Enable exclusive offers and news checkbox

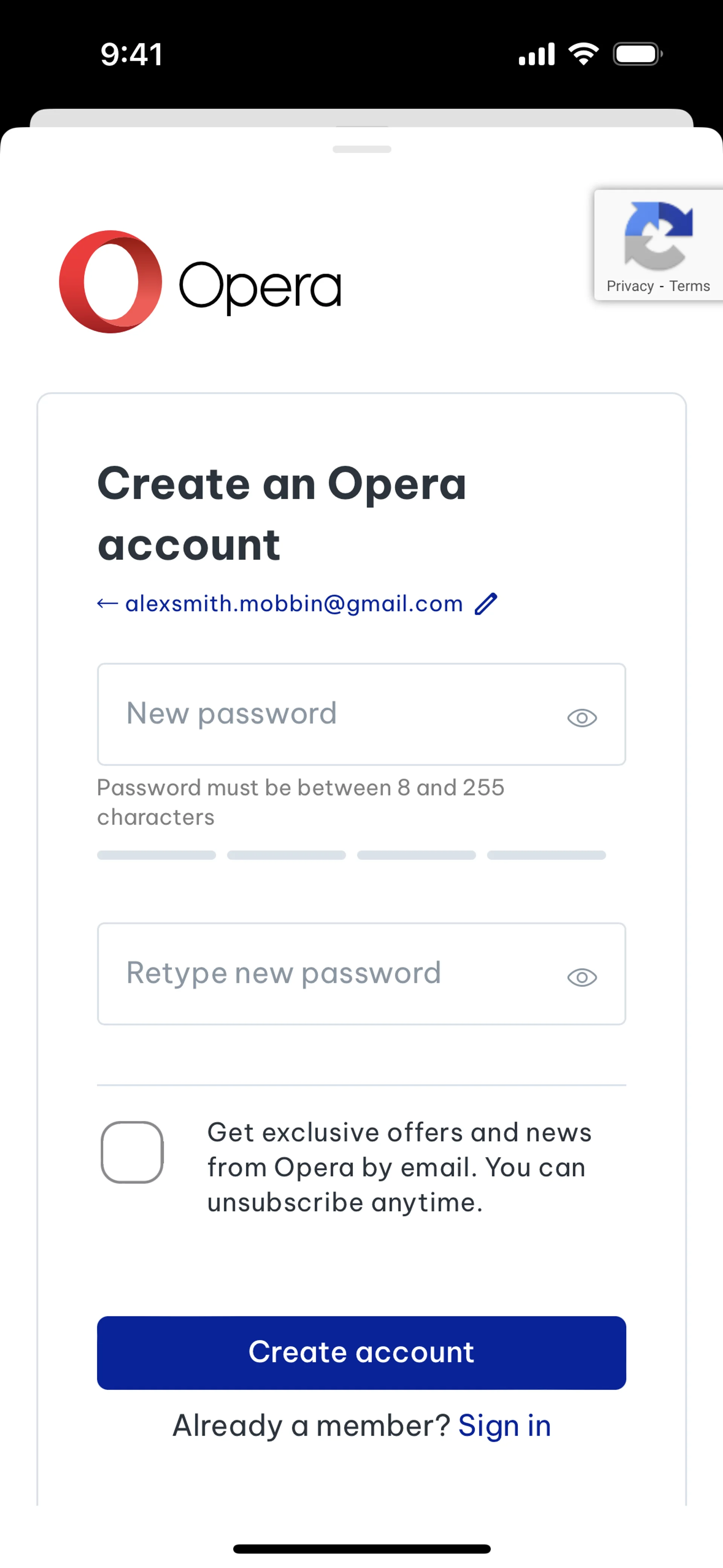coord(132,1152)
